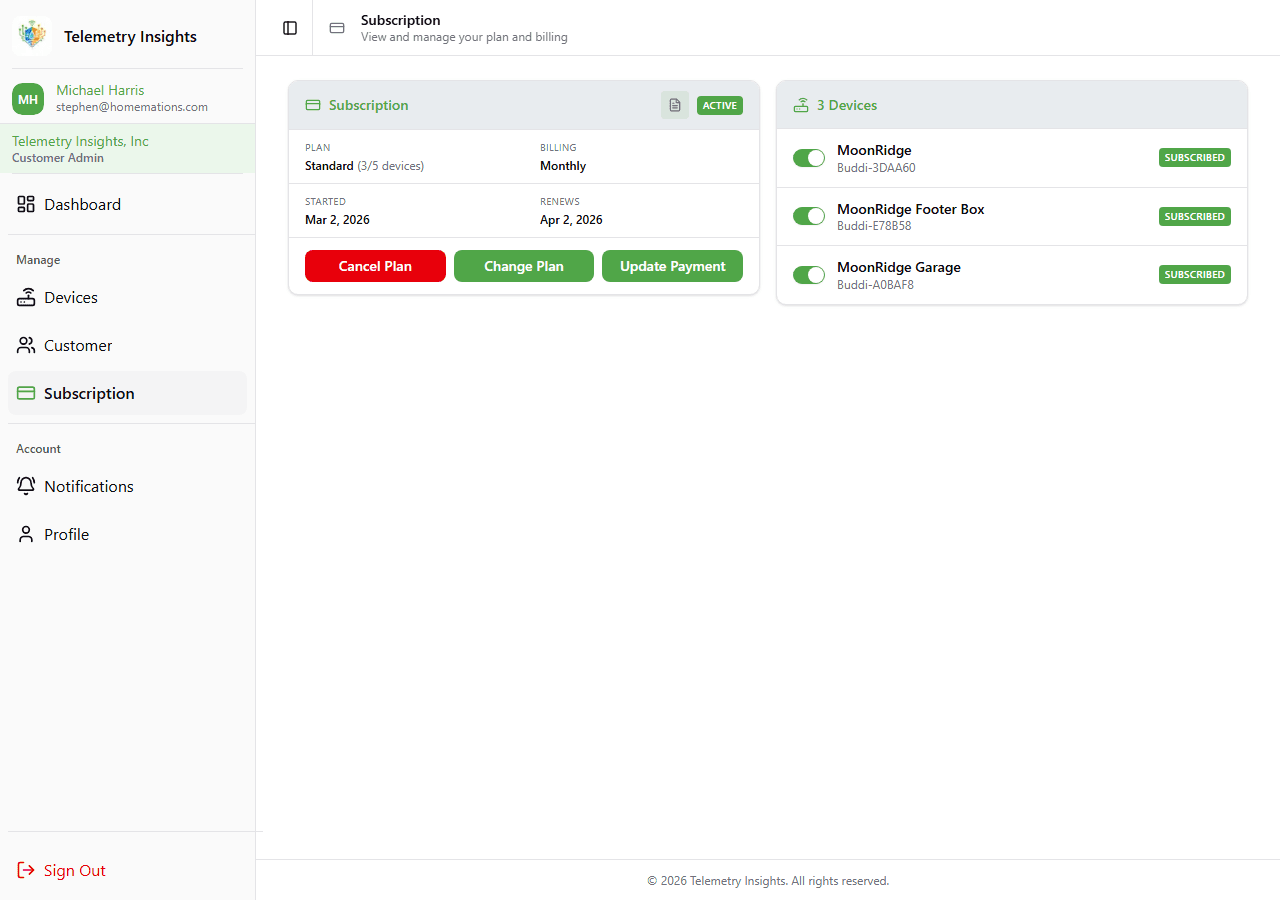The image size is (1280, 900).
Task: Open the Notifications section
Action: click(x=88, y=486)
